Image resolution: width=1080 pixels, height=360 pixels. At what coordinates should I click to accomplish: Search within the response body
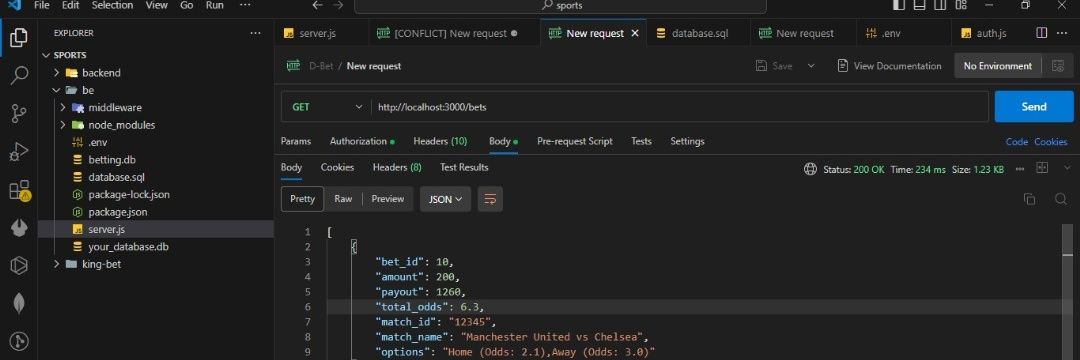(x=1061, y=199)
